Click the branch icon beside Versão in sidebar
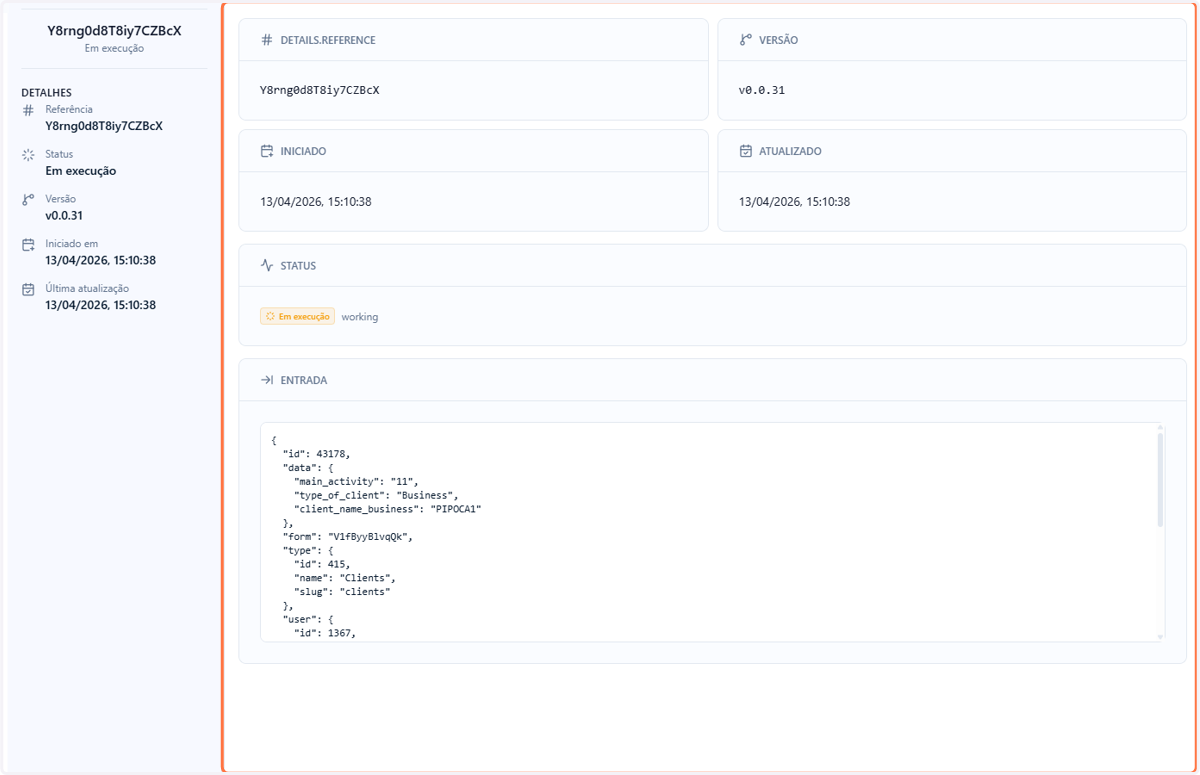The width and height of the screenshot is (1200, 775). [28, 200]
